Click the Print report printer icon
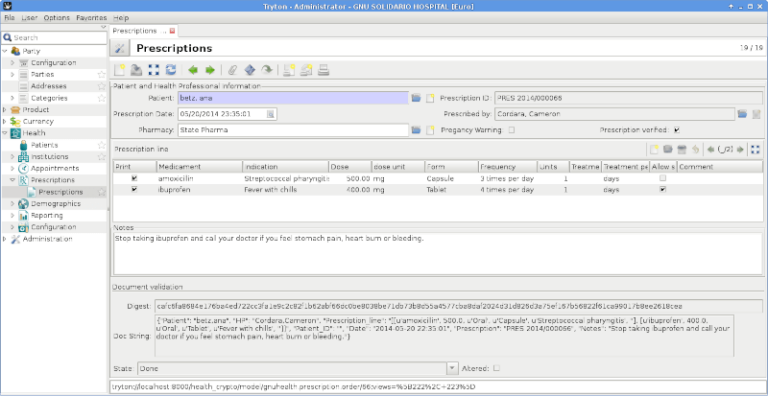The height and width of the screenshot is (396, 768). (323, 70)
